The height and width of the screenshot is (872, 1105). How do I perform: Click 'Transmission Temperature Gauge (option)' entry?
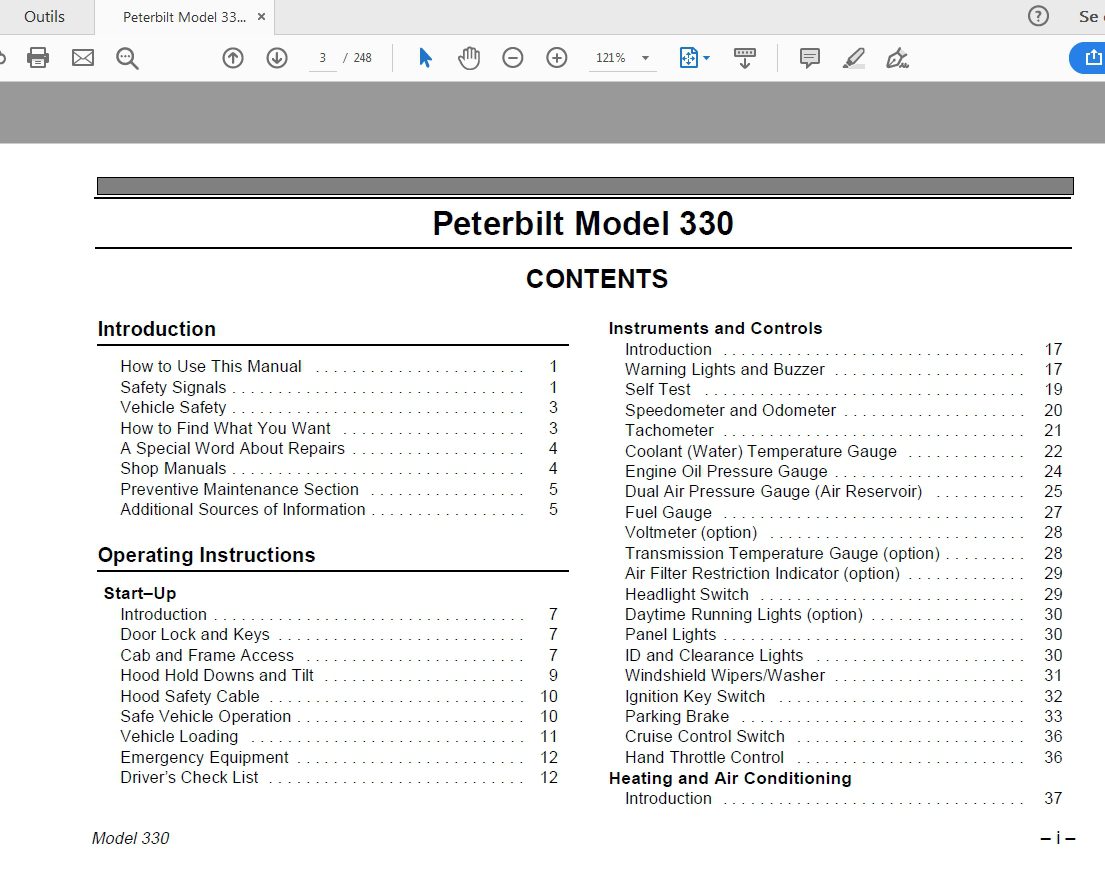coord(783,553)
